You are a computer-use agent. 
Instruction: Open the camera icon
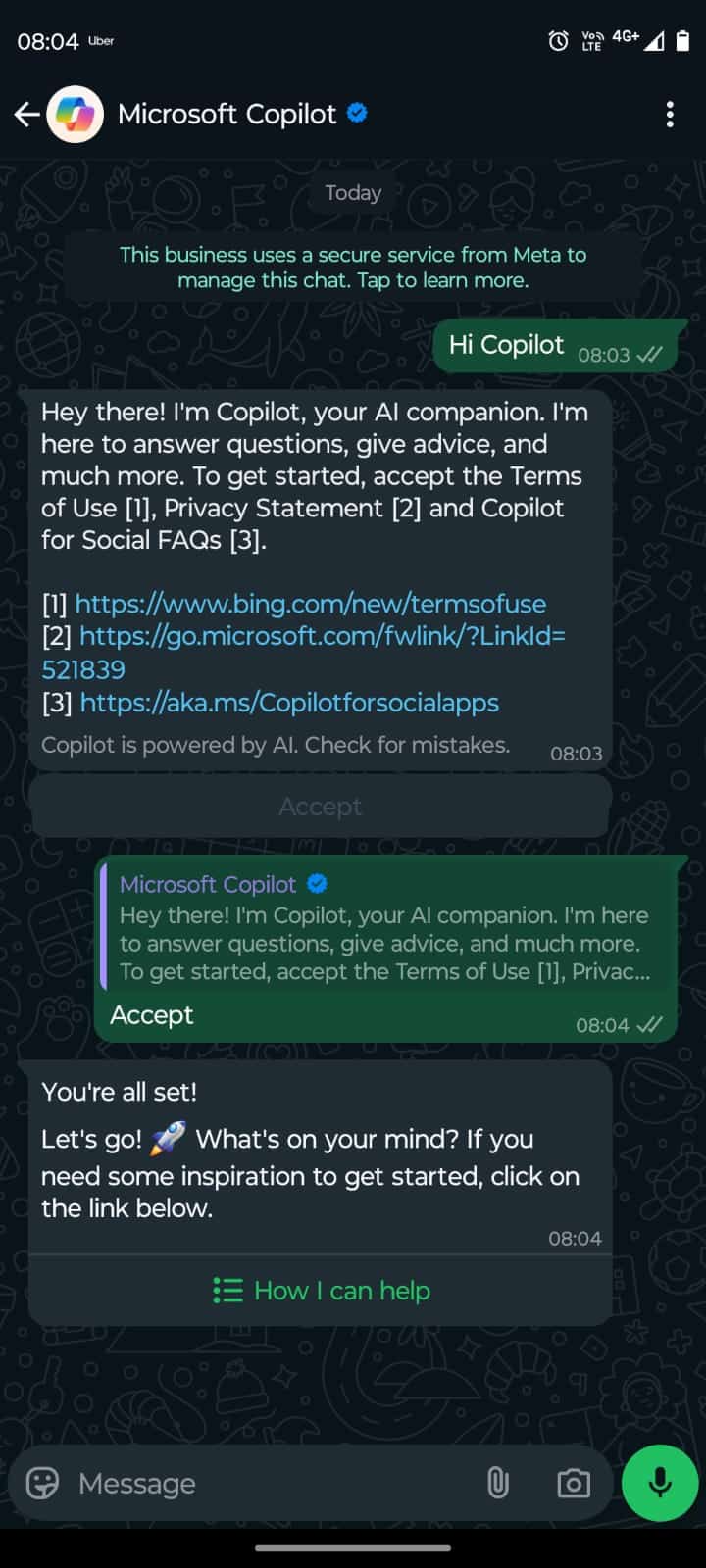tap(574, 1483)
